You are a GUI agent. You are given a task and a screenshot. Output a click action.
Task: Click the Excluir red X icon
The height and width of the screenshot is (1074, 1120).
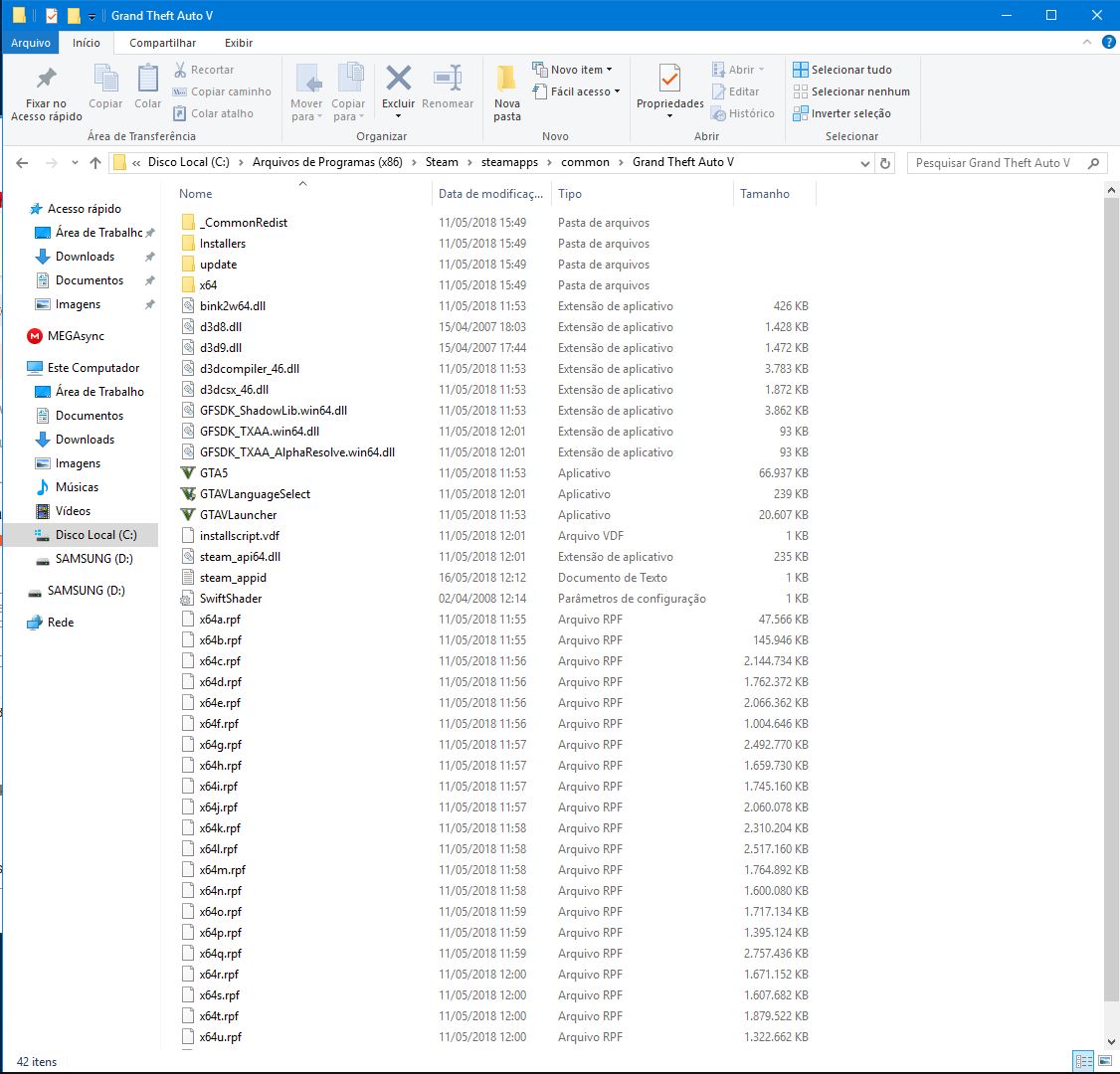point(399,78)
